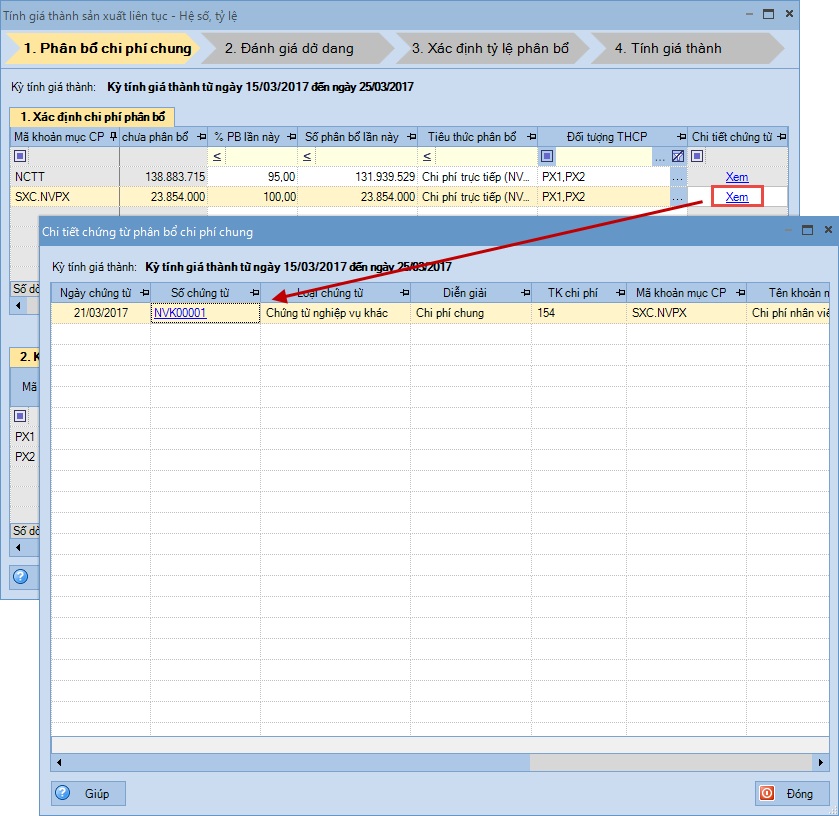Image resolution: width=839 pixels, height=816 pixels.
Task: Pin the Ngày chứng từ column in dialog
Action: (144, 293)
